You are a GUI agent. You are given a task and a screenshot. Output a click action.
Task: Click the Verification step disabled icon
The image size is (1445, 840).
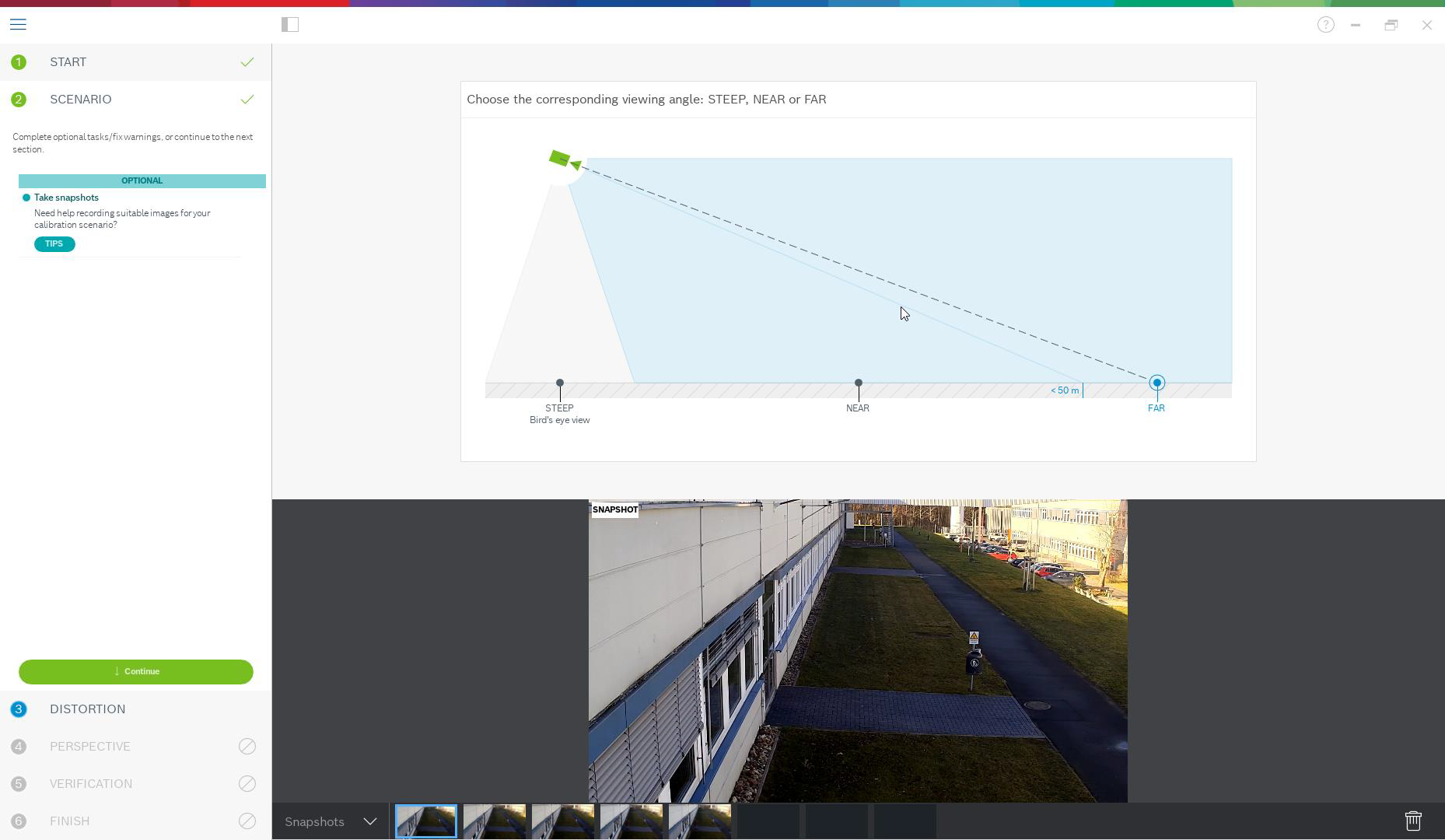click(x=247, y=784)
